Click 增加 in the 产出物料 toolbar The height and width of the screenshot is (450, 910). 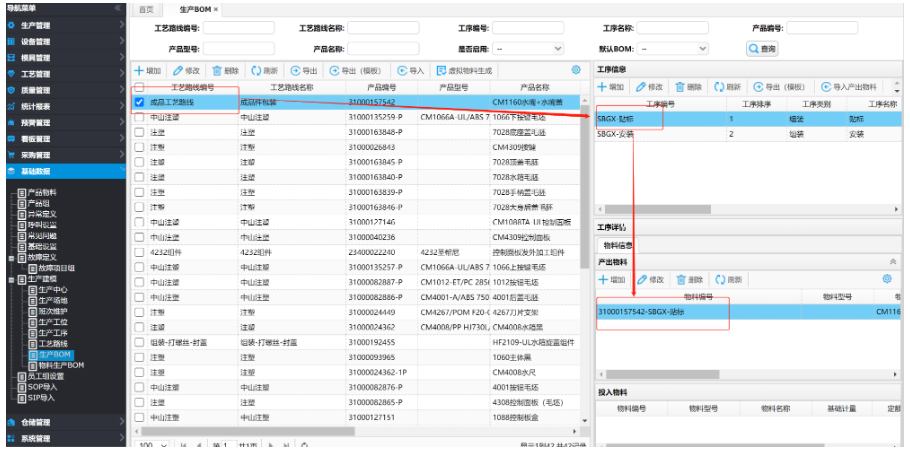611,279
